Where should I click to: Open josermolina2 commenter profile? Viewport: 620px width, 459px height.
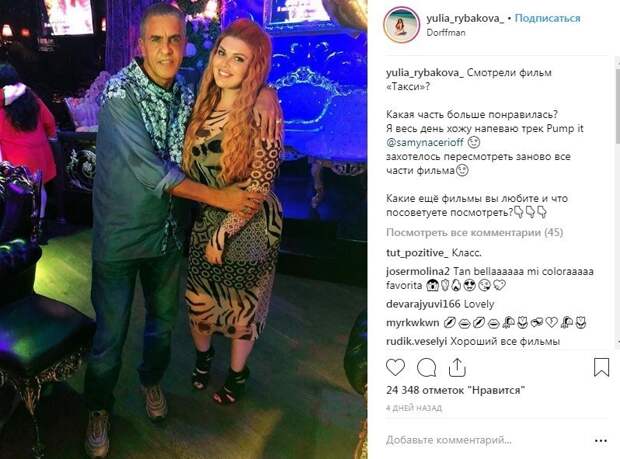point(418,272)
